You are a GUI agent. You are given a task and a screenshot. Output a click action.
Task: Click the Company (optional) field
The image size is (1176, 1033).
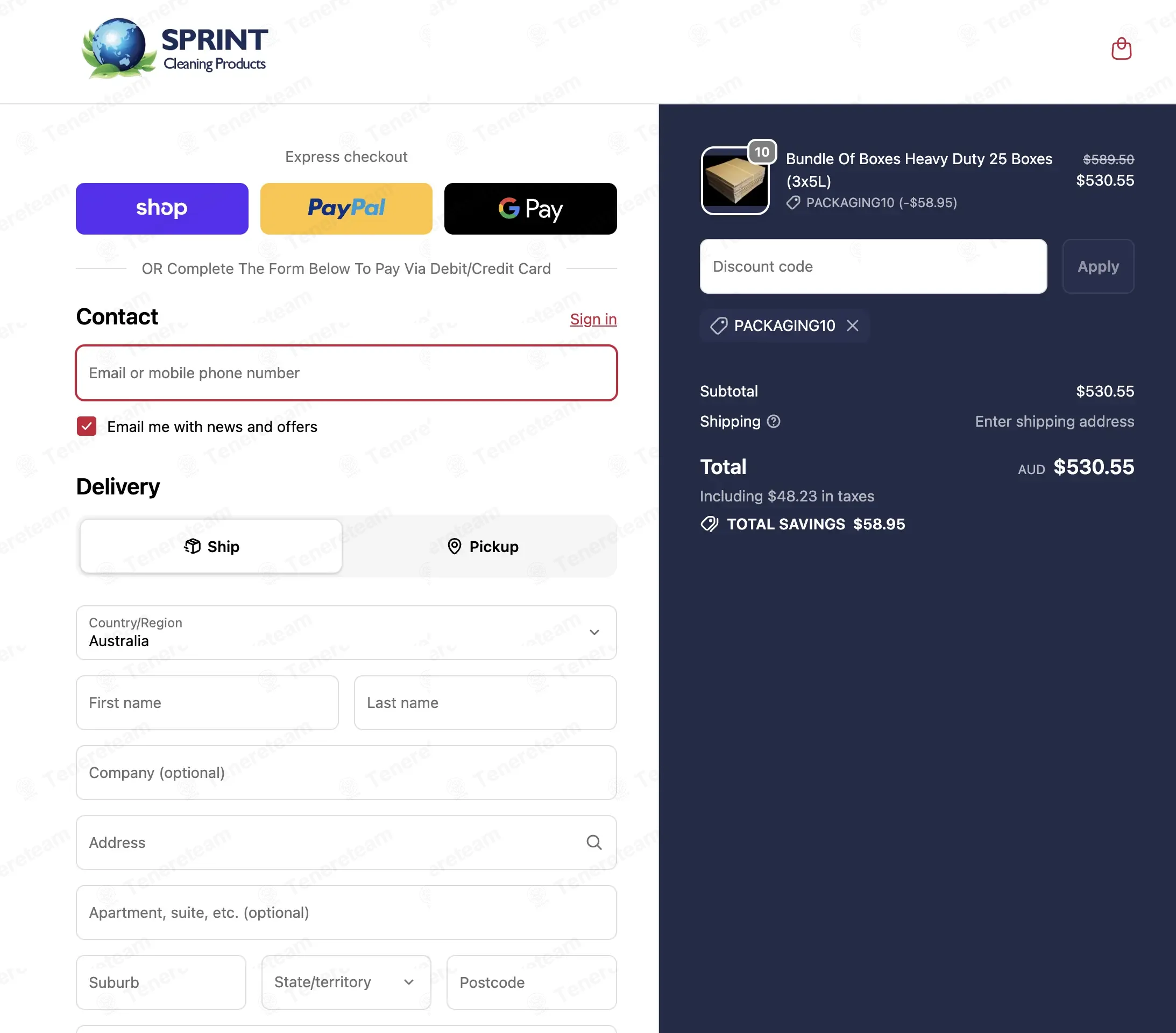coord(346,772)
